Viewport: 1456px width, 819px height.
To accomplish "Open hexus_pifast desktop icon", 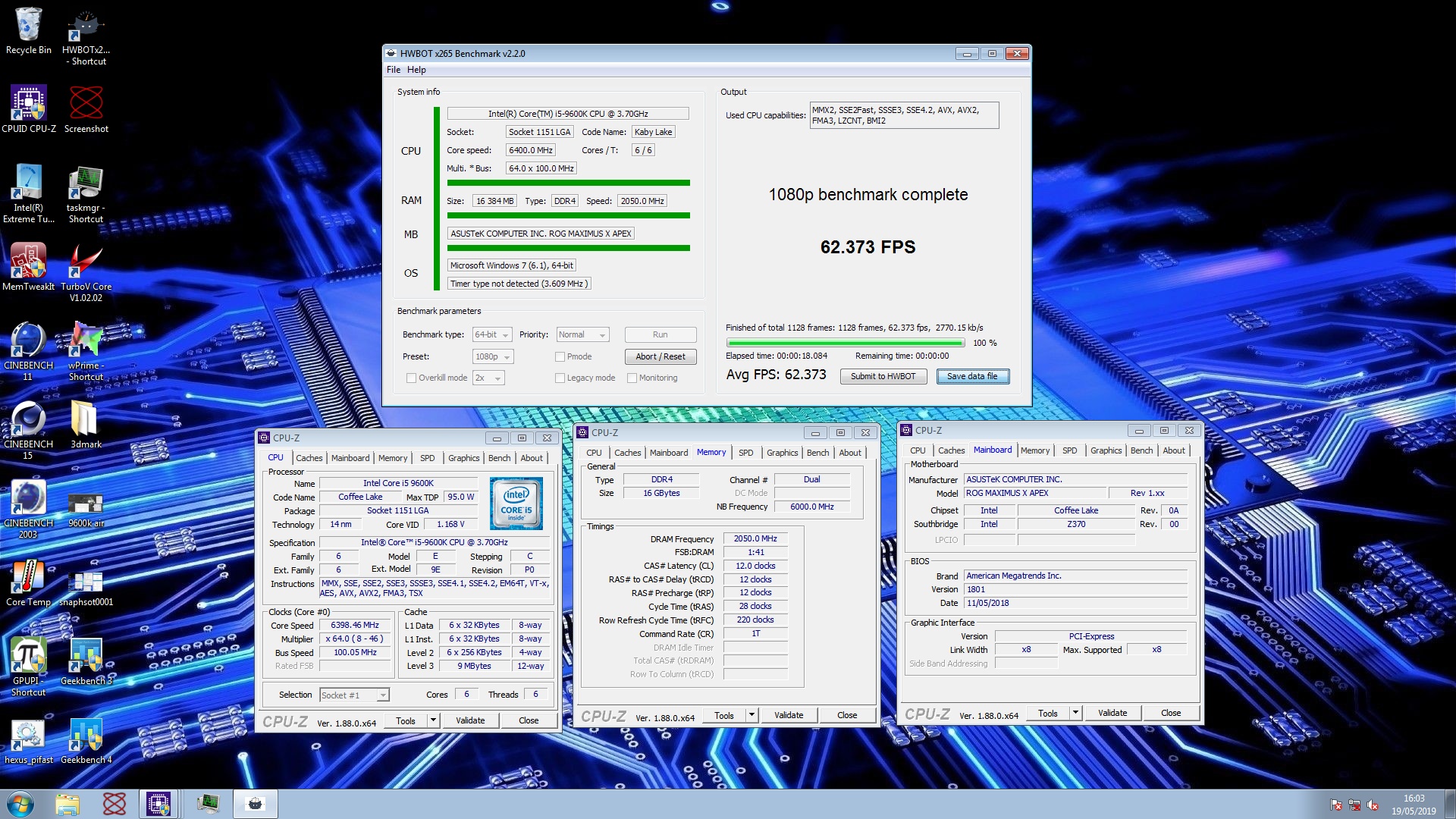I will [x=28, y=740].
